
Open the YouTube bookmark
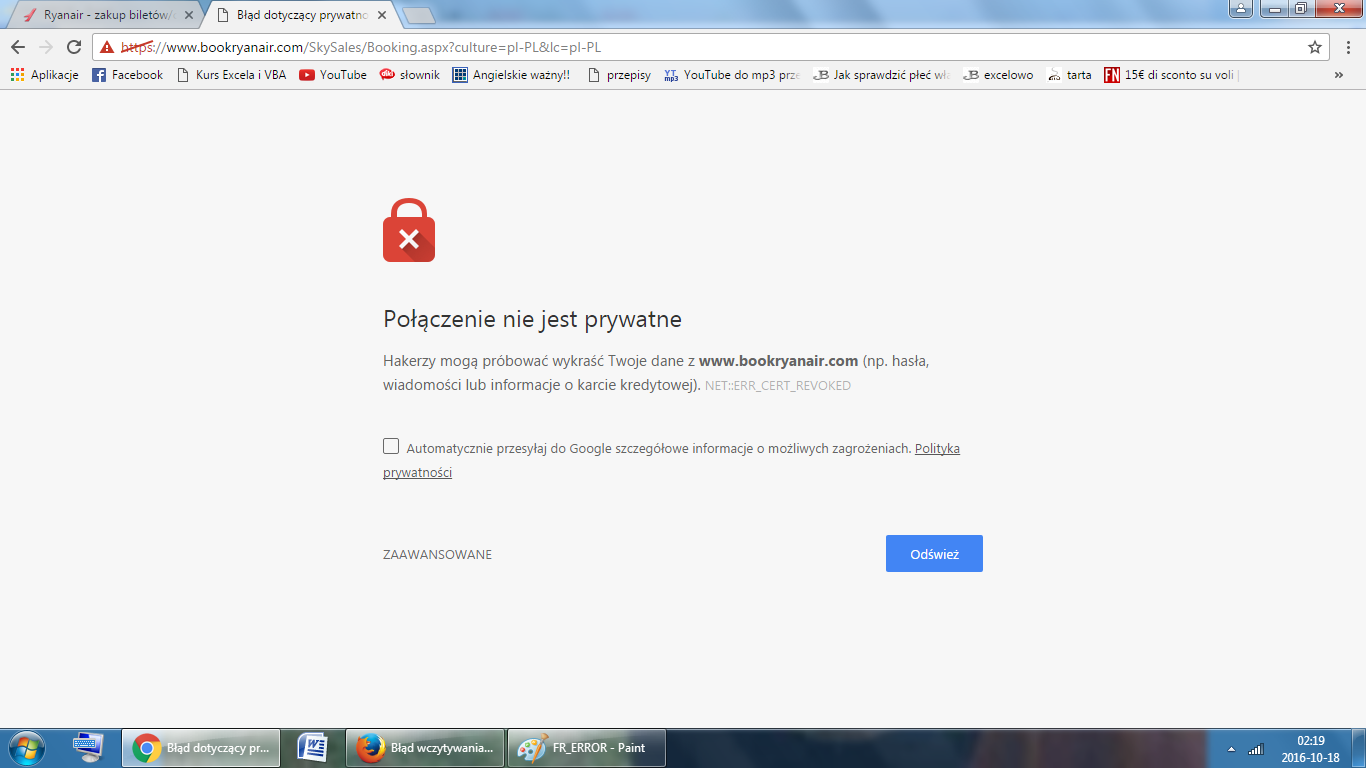coord(333,75)
